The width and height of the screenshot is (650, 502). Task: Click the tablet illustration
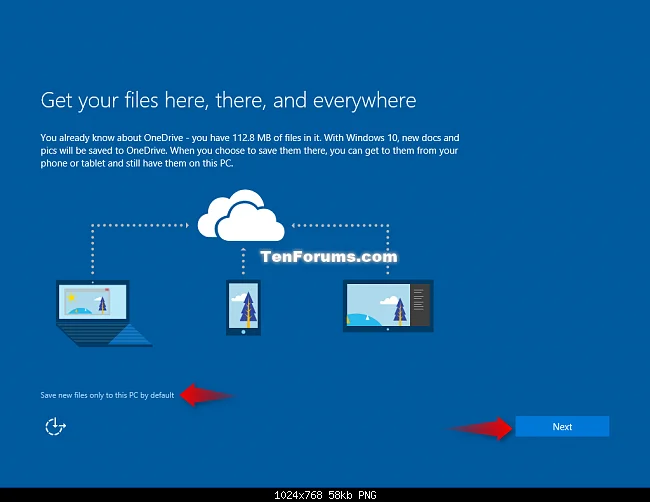point(388,306)
